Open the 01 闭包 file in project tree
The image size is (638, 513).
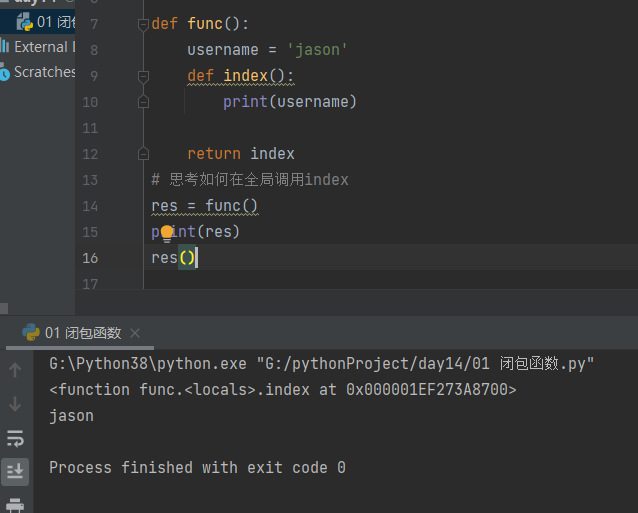(56, 22)
